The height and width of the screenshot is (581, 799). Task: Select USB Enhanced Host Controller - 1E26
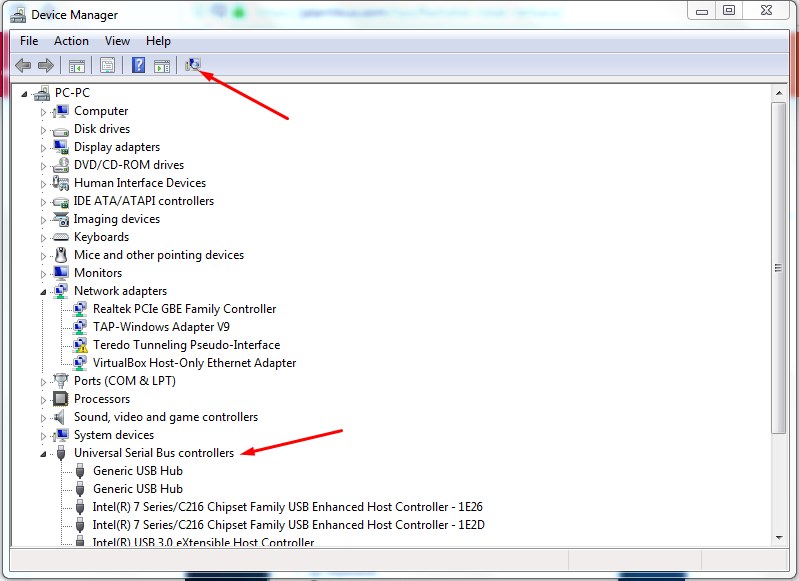pyautogui.click(x=287, y=507)
